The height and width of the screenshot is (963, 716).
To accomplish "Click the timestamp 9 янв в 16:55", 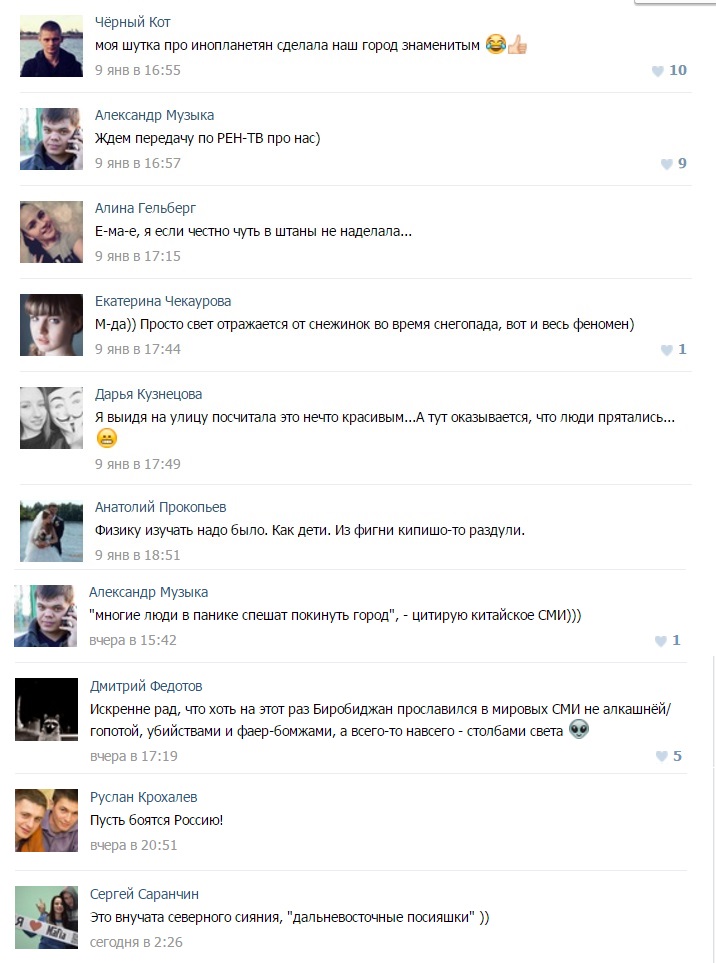I will [x=138, y=70].
